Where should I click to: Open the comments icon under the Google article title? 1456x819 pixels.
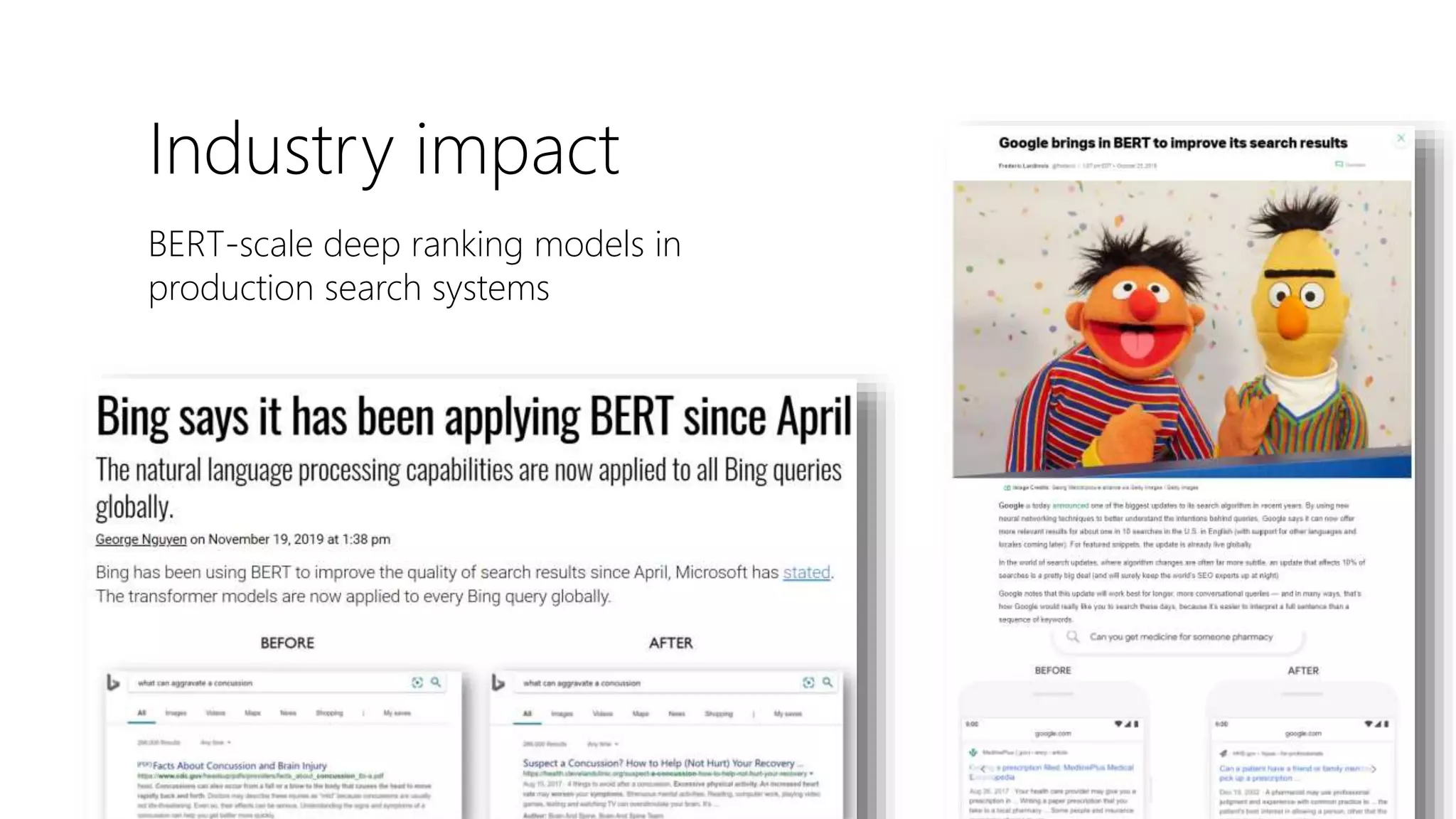pos(1339,164)
